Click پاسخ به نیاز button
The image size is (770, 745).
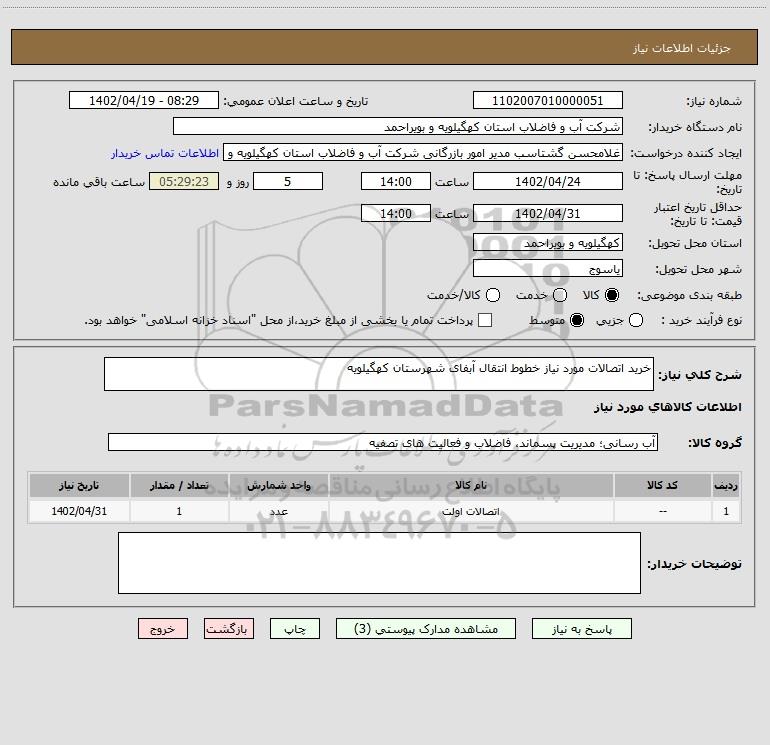(581, 629)
